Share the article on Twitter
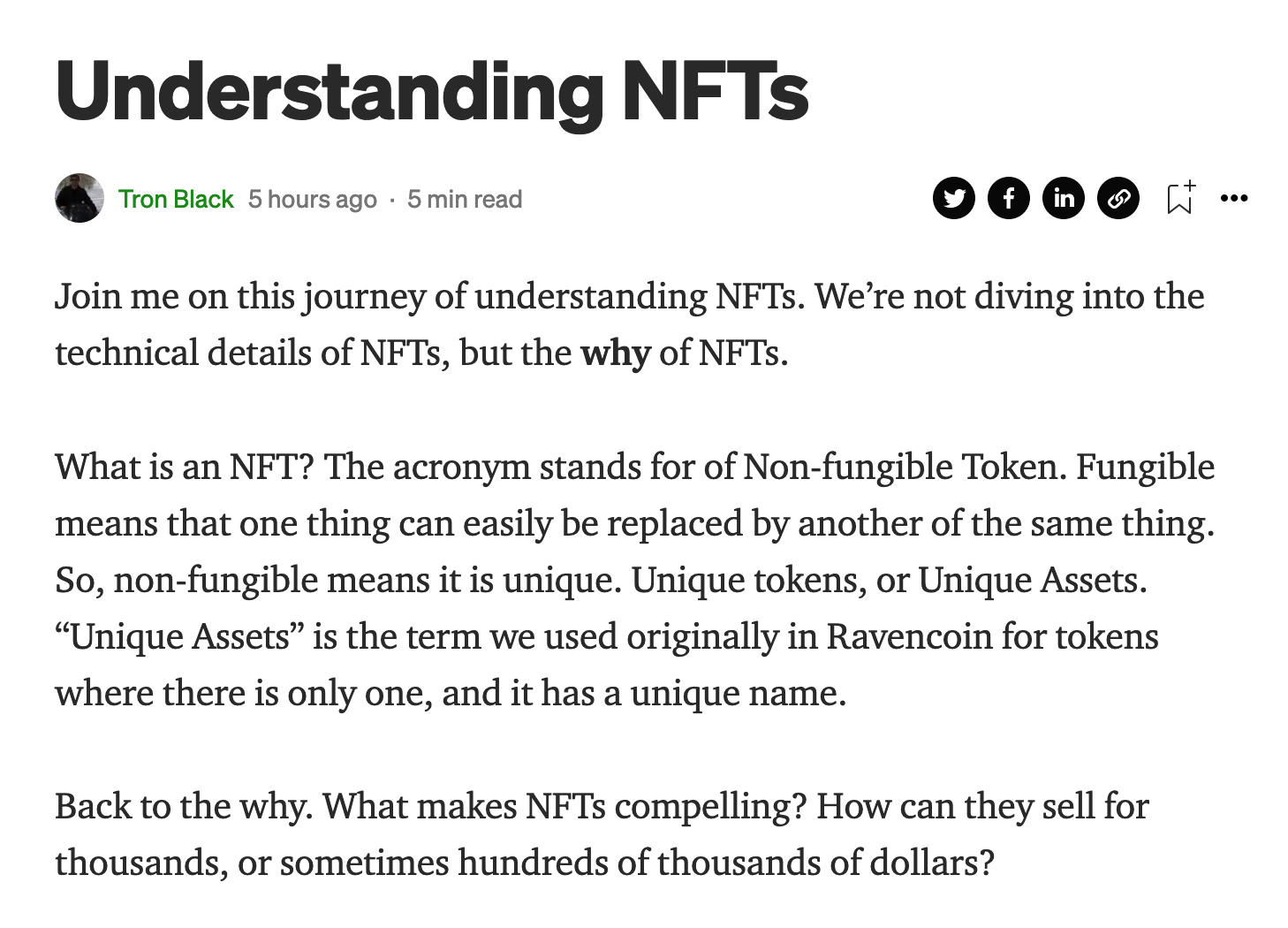 953,198
